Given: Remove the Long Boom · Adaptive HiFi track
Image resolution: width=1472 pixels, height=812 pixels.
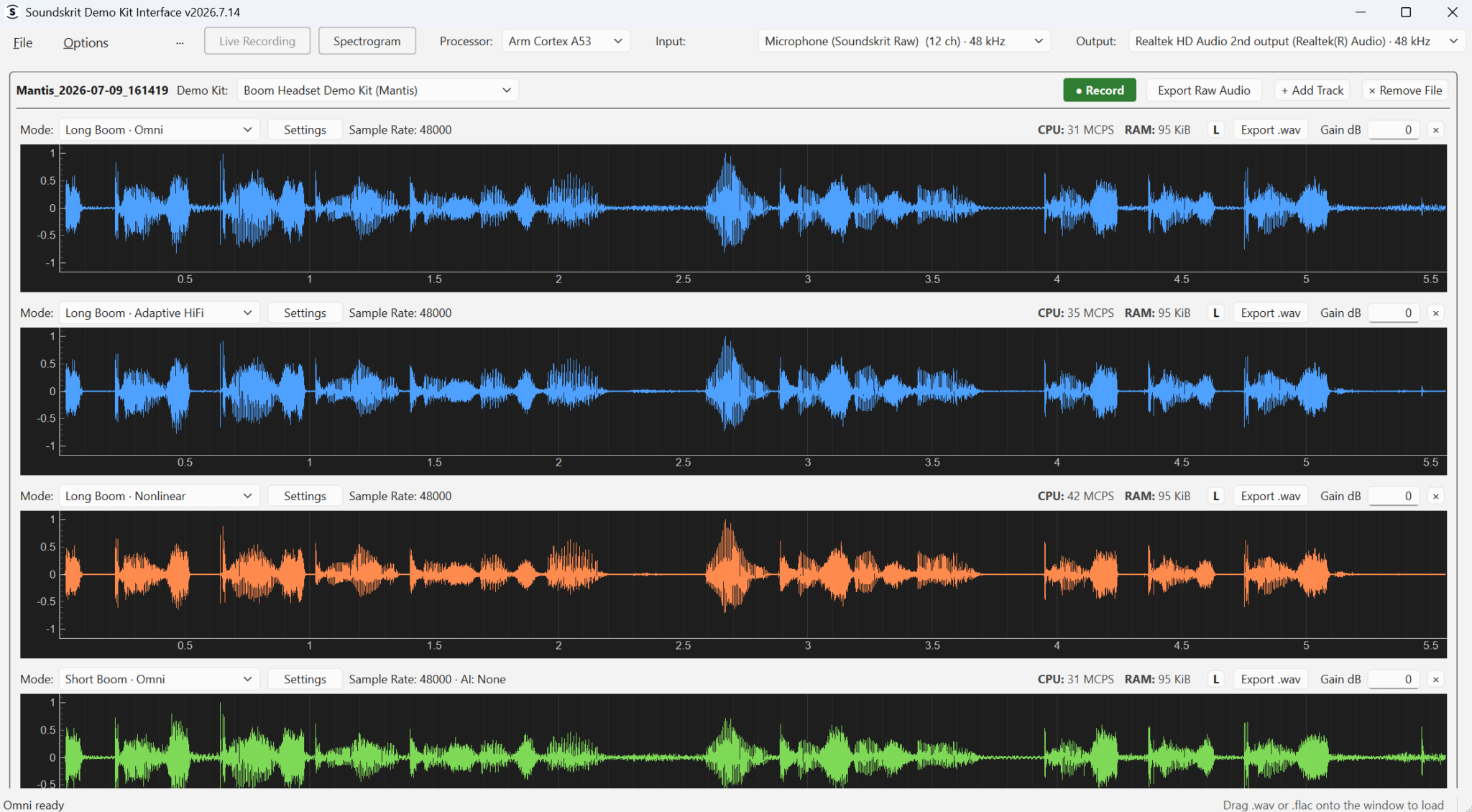Looking at the screenshot, I should click(1435, 313).
